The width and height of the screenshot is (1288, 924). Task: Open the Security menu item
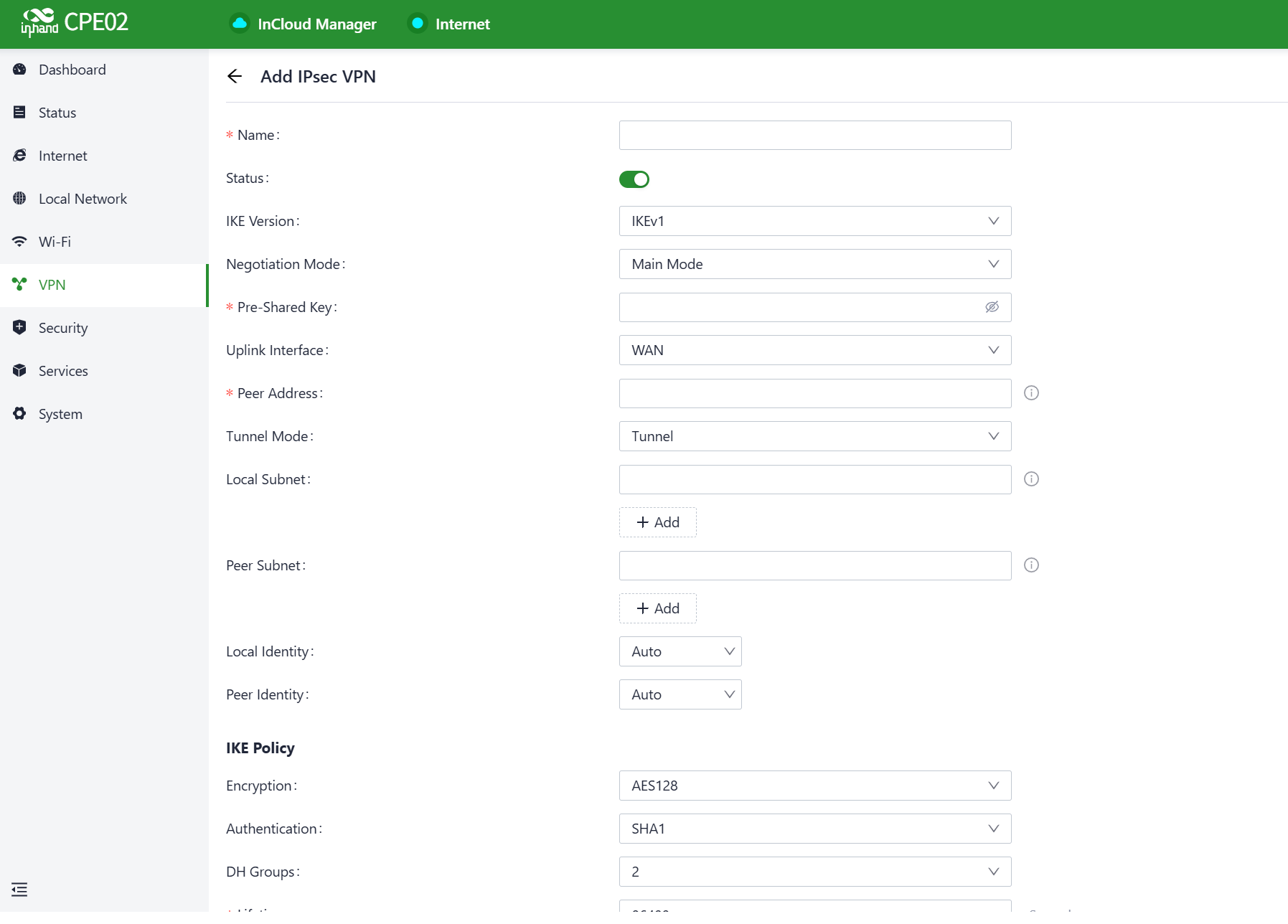63,328
